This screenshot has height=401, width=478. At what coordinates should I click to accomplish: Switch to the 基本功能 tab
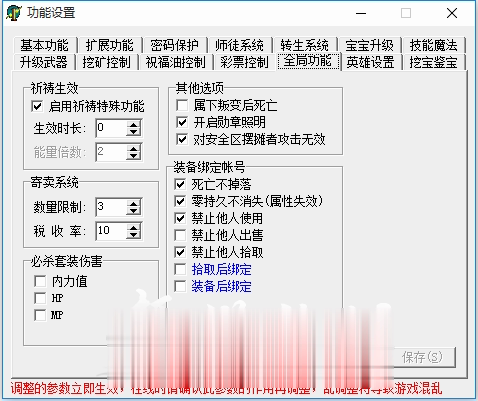pos(45,45)
